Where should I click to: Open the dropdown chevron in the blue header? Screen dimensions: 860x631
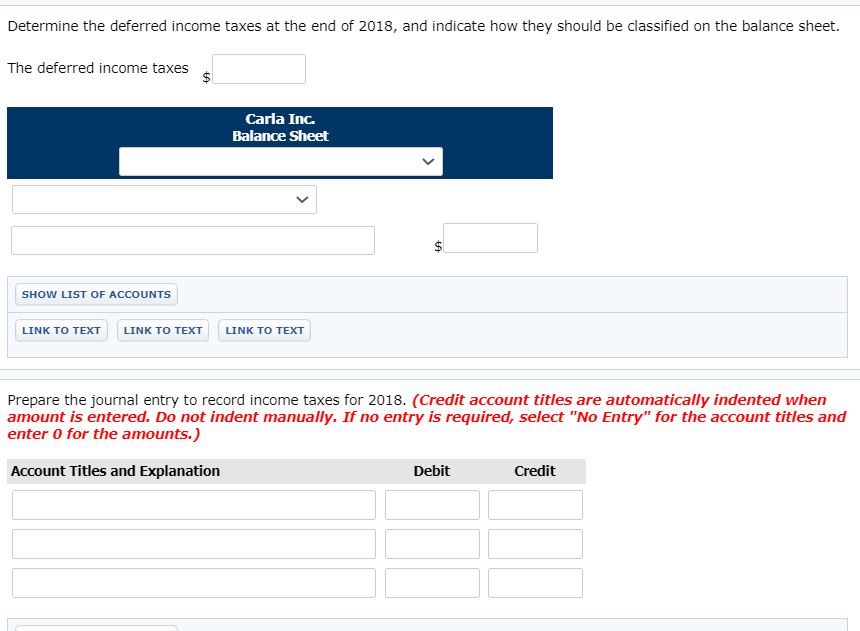click(x=428, y=161)
